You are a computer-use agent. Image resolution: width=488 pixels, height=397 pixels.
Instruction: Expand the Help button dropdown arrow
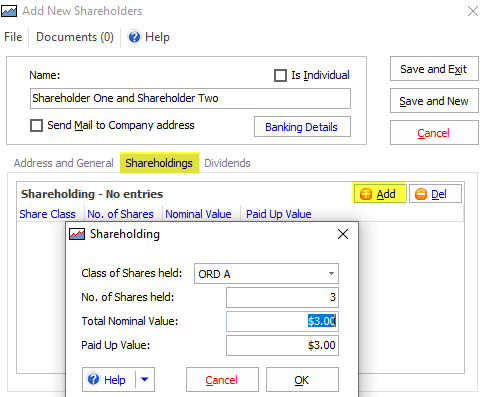tap(145, 379)
